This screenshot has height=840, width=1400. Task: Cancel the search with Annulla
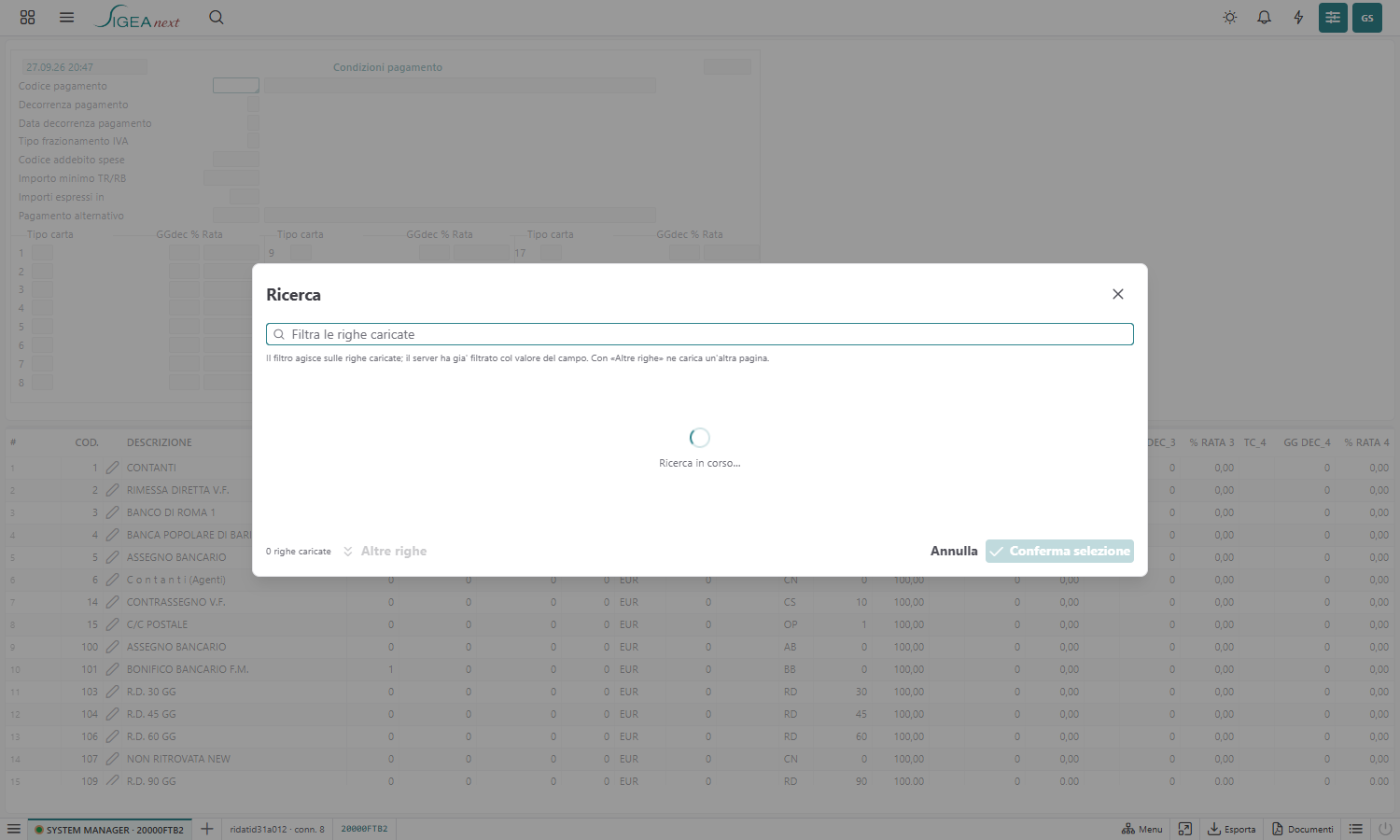pos(954,552)
